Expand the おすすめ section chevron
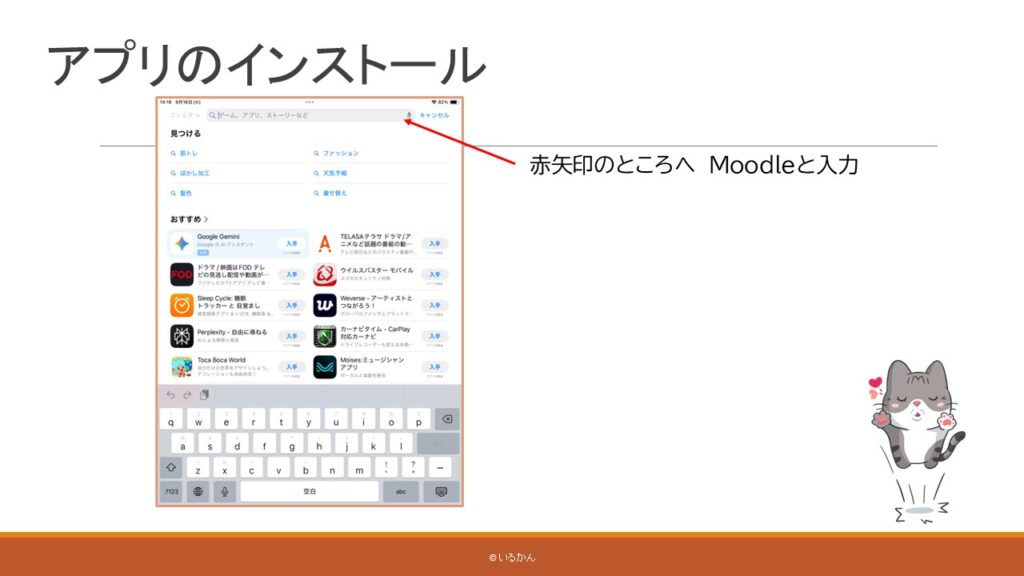 [x=206, y=218]
